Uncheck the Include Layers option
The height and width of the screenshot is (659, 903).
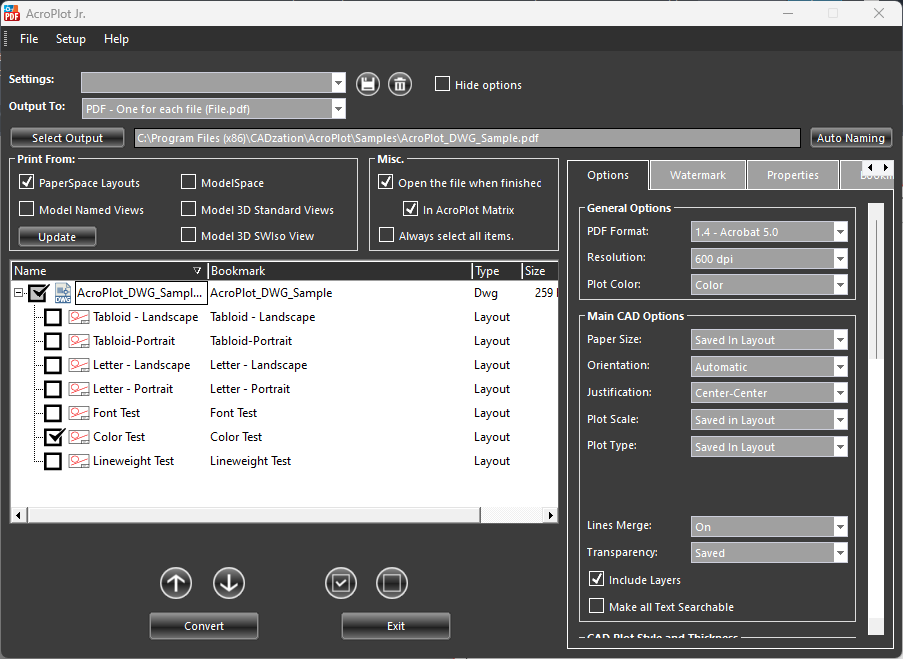click(x=597, y=579)
